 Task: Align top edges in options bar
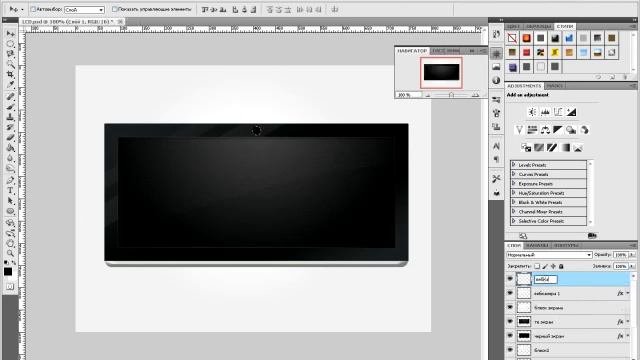pos(205,9)
